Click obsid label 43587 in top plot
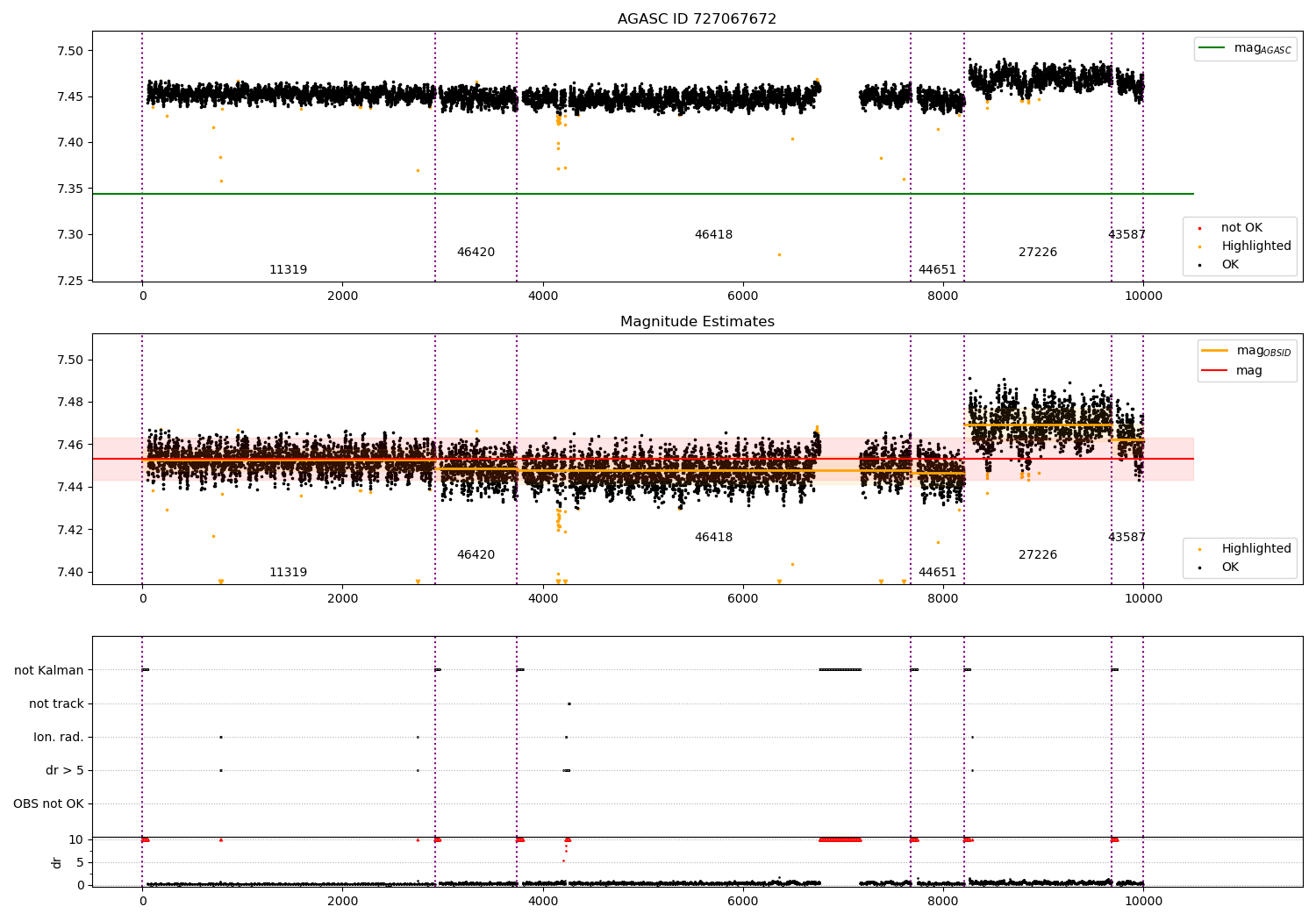This screenshot has height=921, width=1316. point(1126,235)
